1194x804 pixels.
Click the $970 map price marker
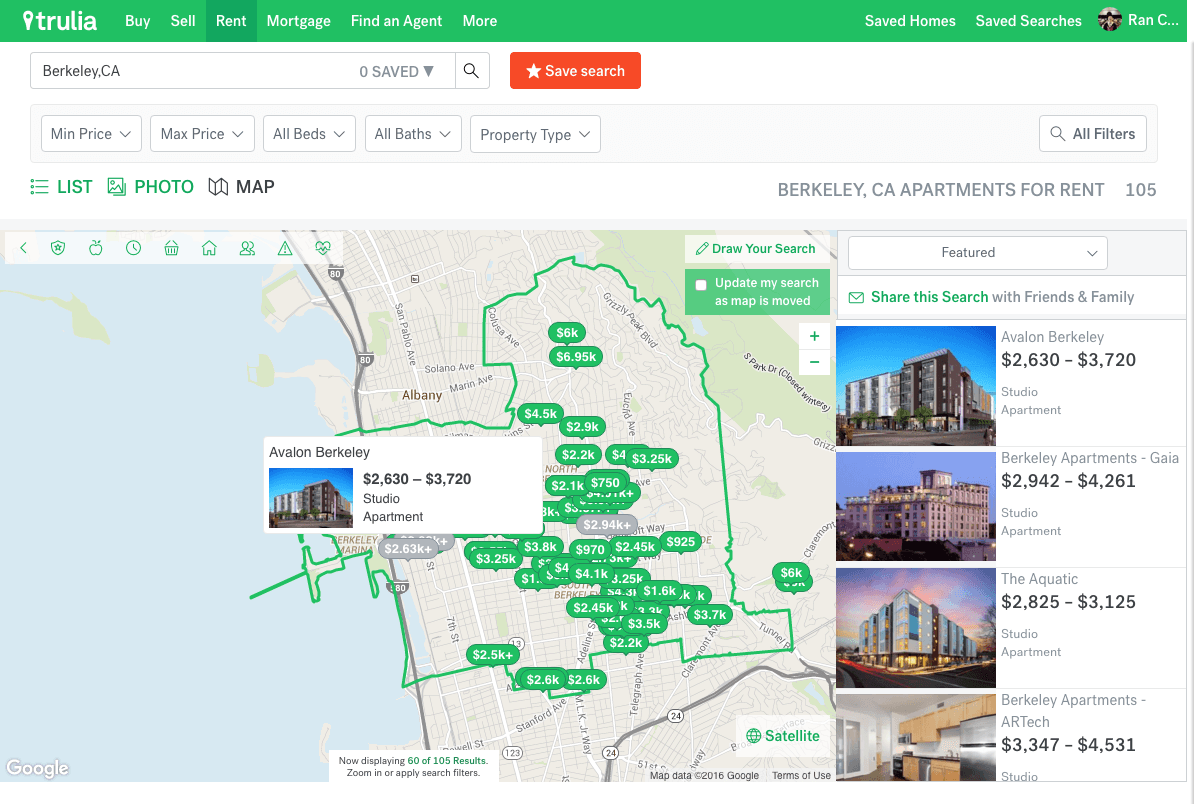[589, 549]
